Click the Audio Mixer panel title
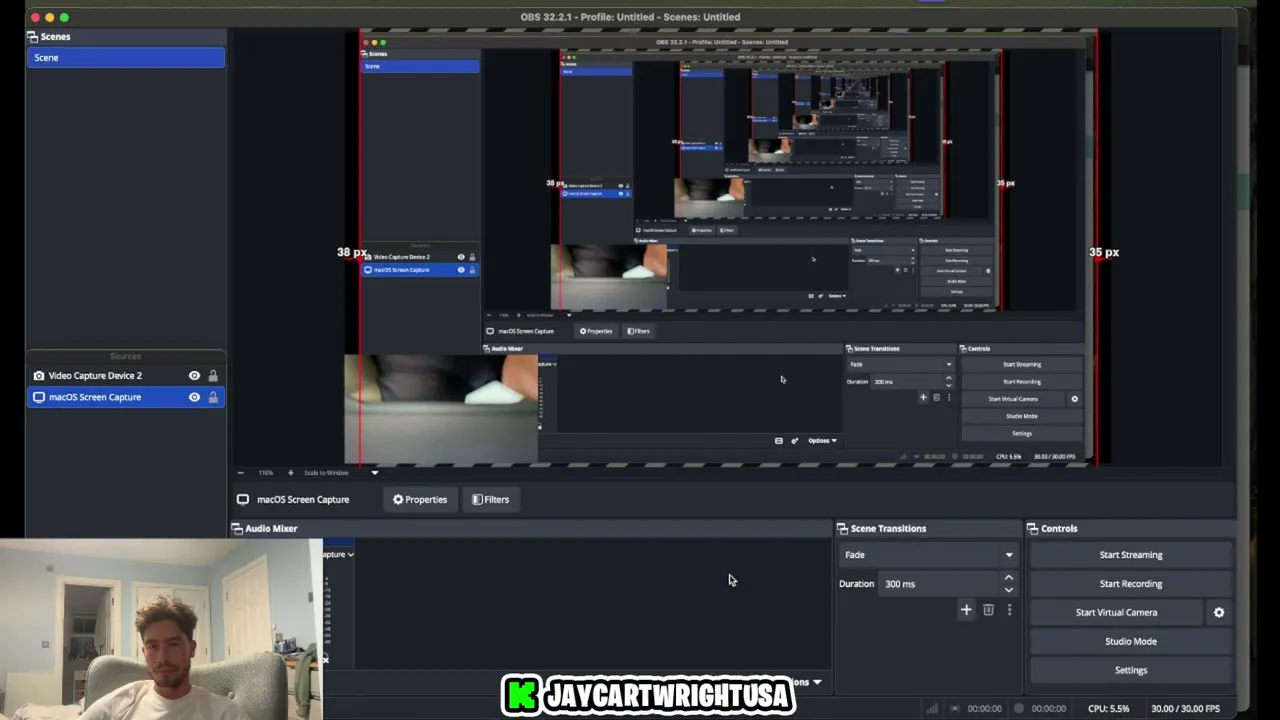This screenshot has height=720, width=1280. [271, 529]
